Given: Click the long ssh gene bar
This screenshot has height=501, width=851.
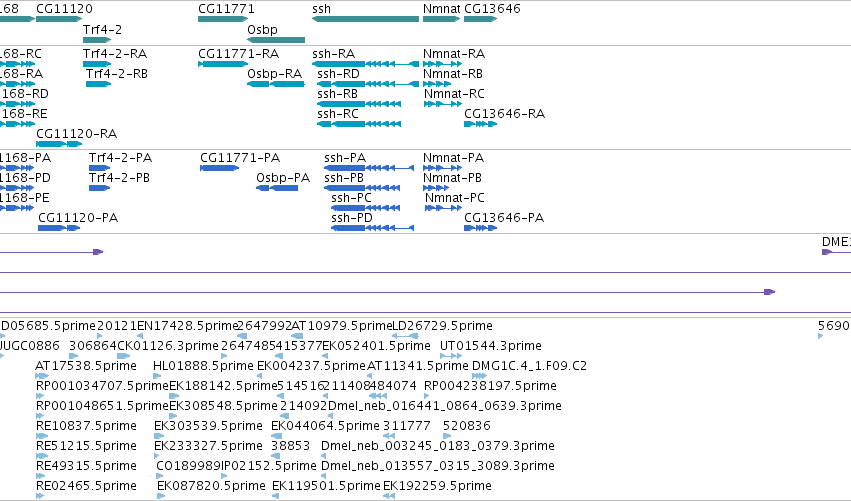Looking at the screenshot, I should click(365, 19).
